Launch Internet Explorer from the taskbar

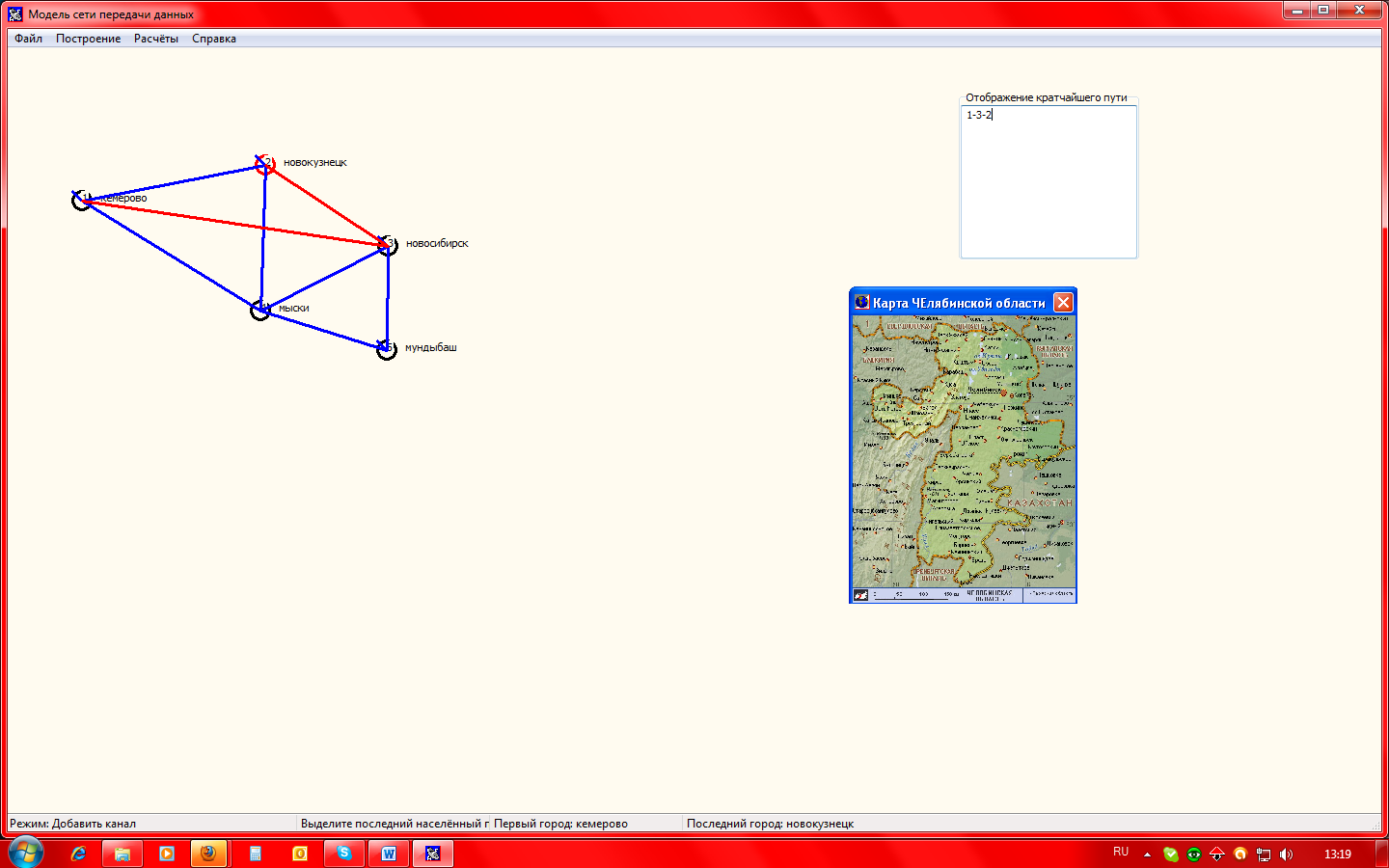(x=78, y=854)
